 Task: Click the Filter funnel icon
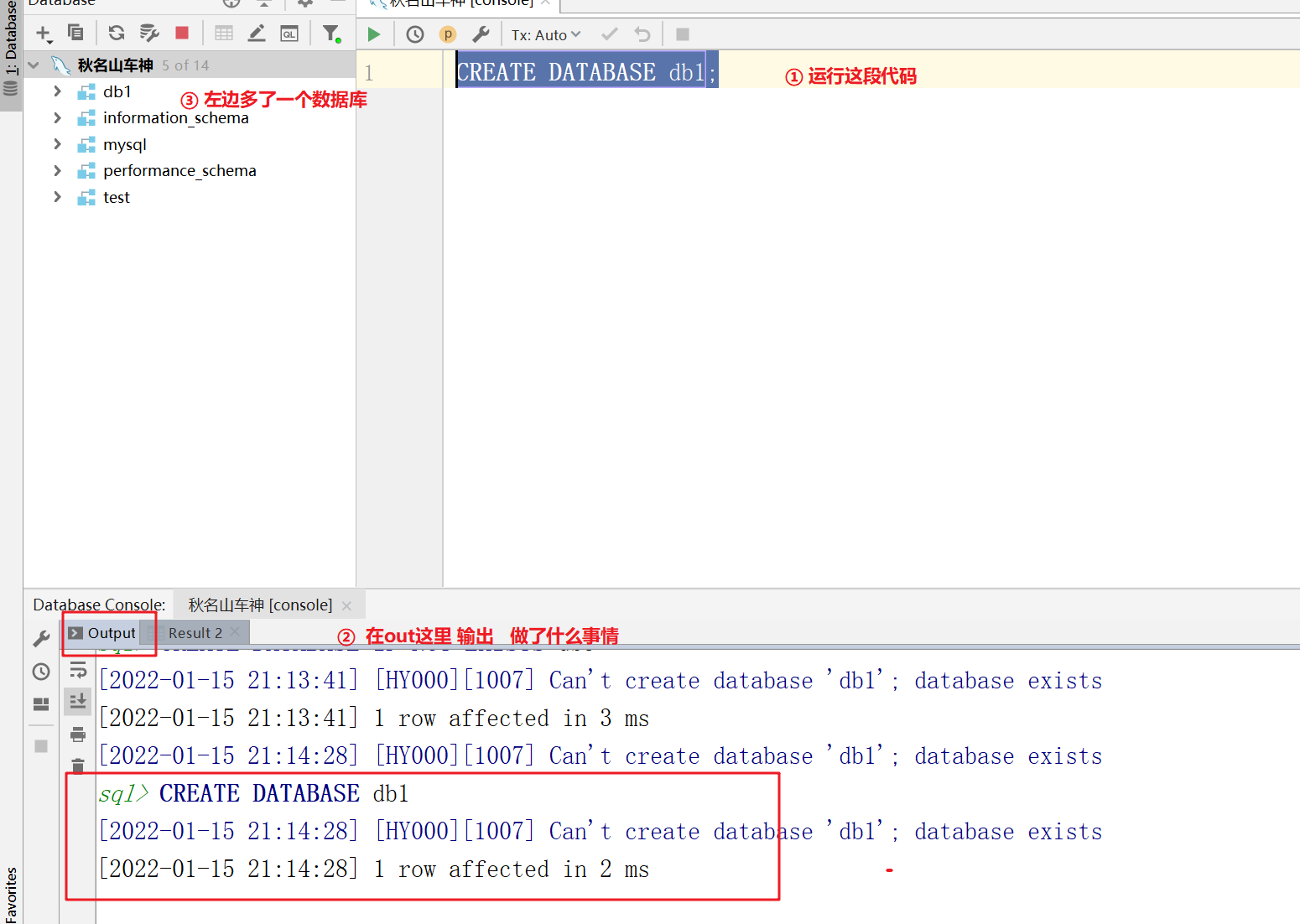pyautogui.click(x=332, y=34)
